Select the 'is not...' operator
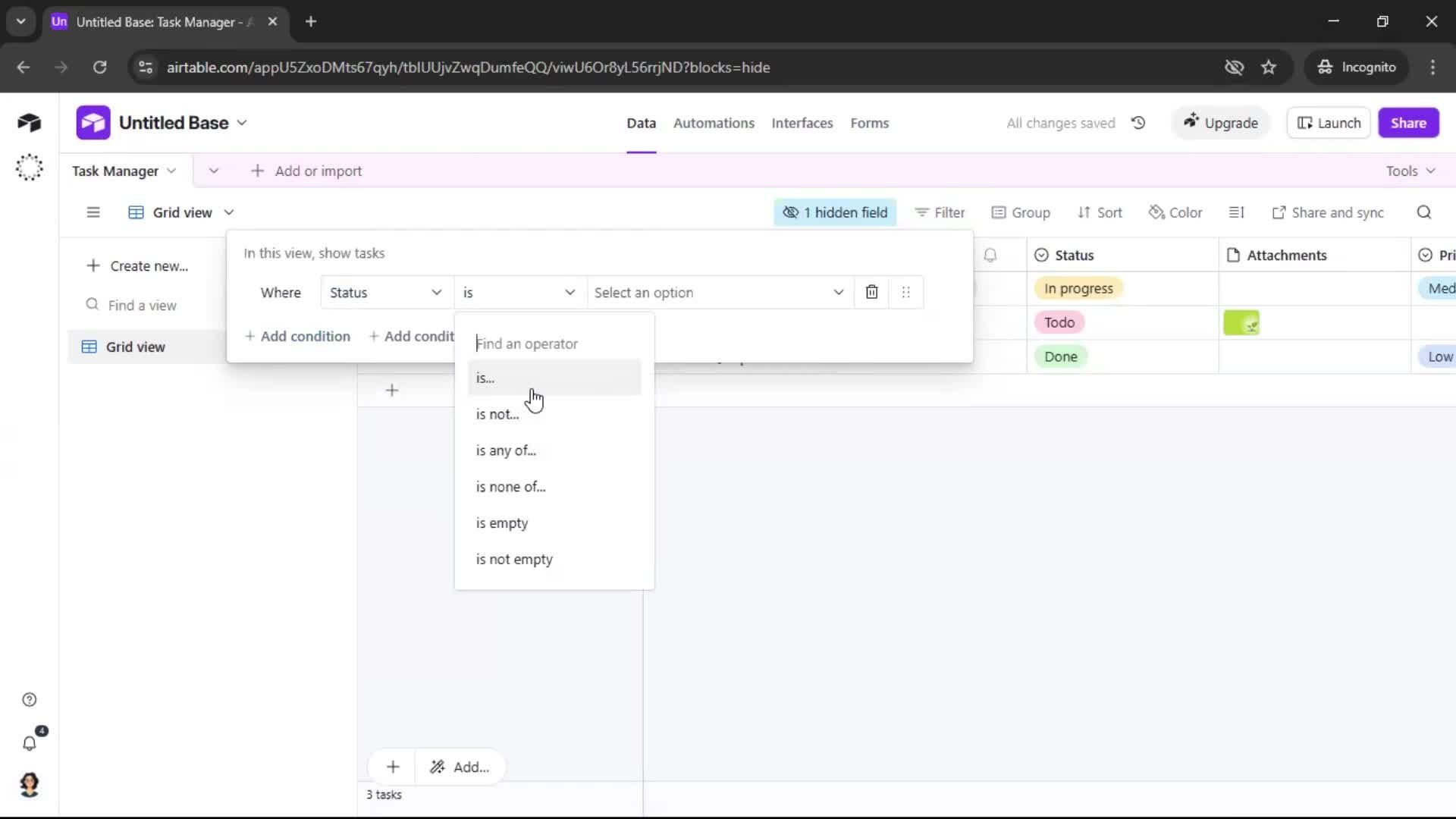 [554, 414]
